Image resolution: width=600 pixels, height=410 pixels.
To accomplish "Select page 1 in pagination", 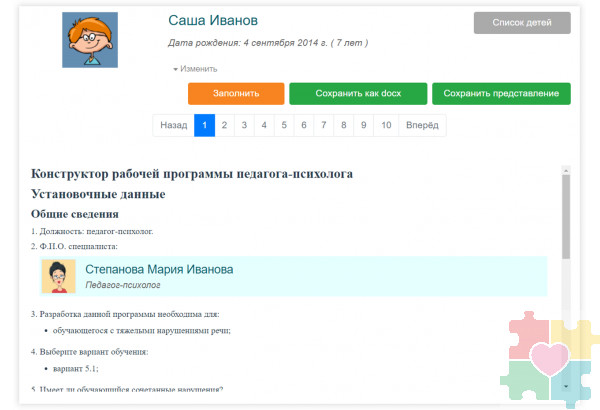I will coord(204,125).
